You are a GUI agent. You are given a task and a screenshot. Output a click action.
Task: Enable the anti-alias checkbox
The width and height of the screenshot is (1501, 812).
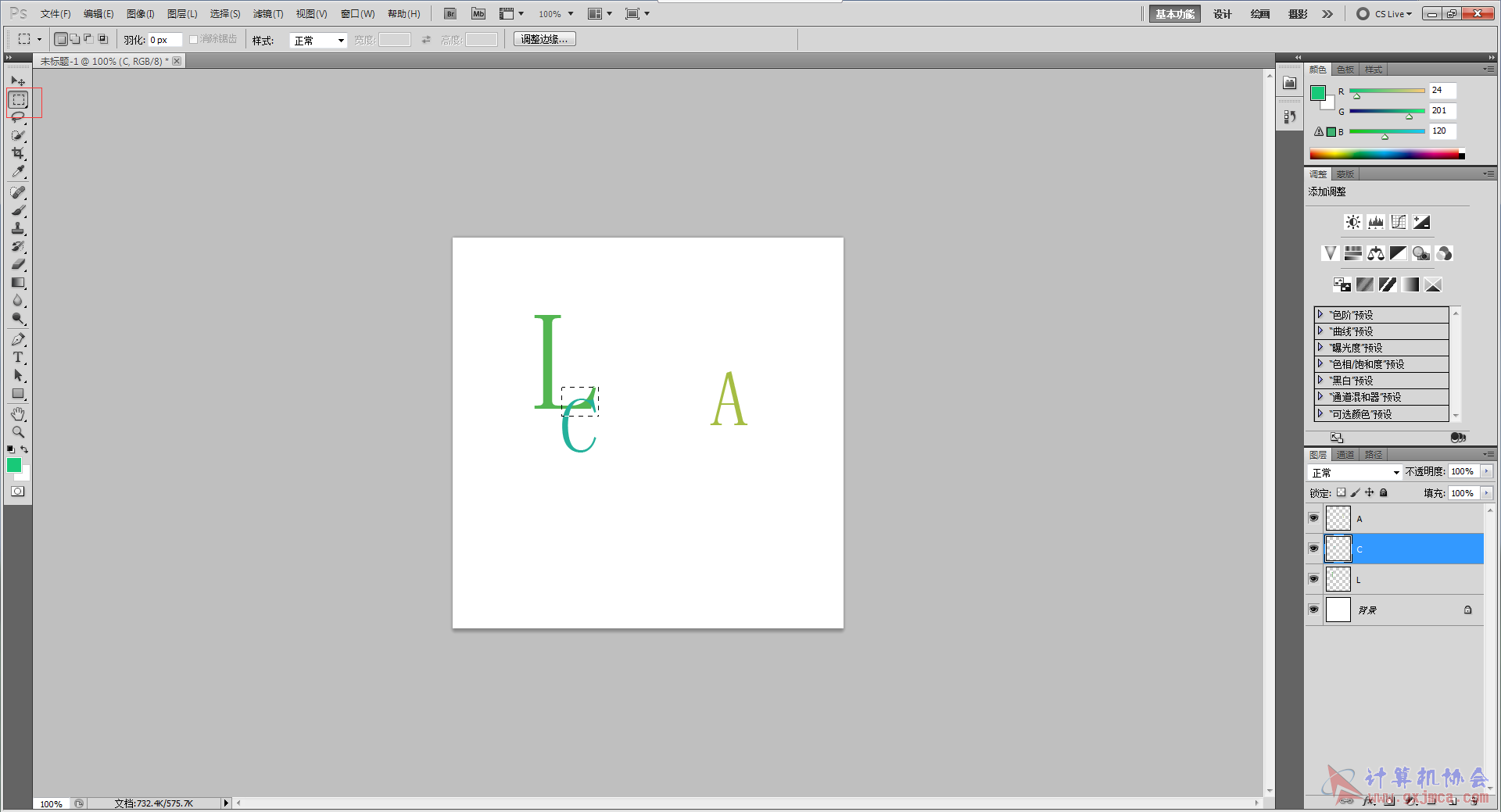(194, 39)
